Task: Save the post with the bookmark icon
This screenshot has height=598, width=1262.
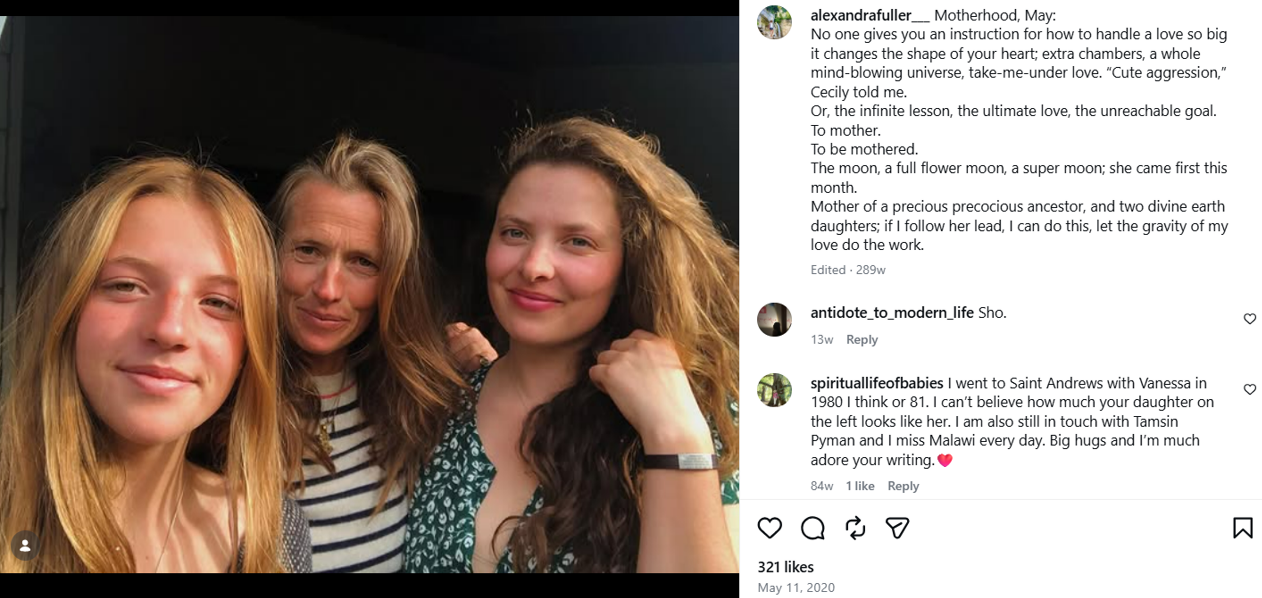Action: (1242, 528)
